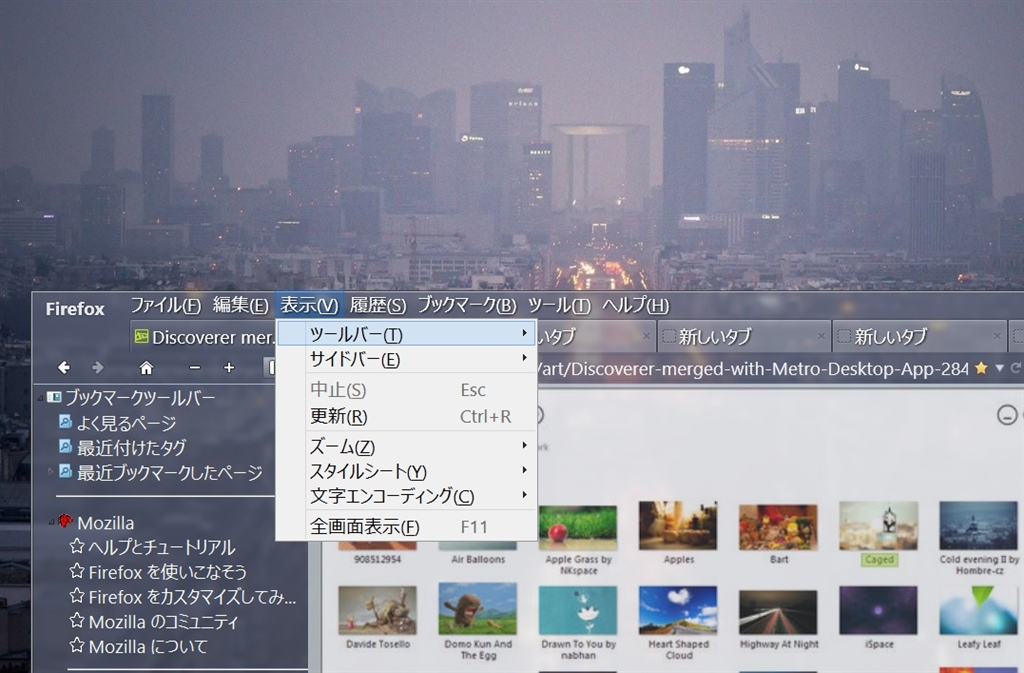Click the back arrow navigation icon
Image resolution: width=1024 pixels, height=673 pixels.
tap(64, 368)
